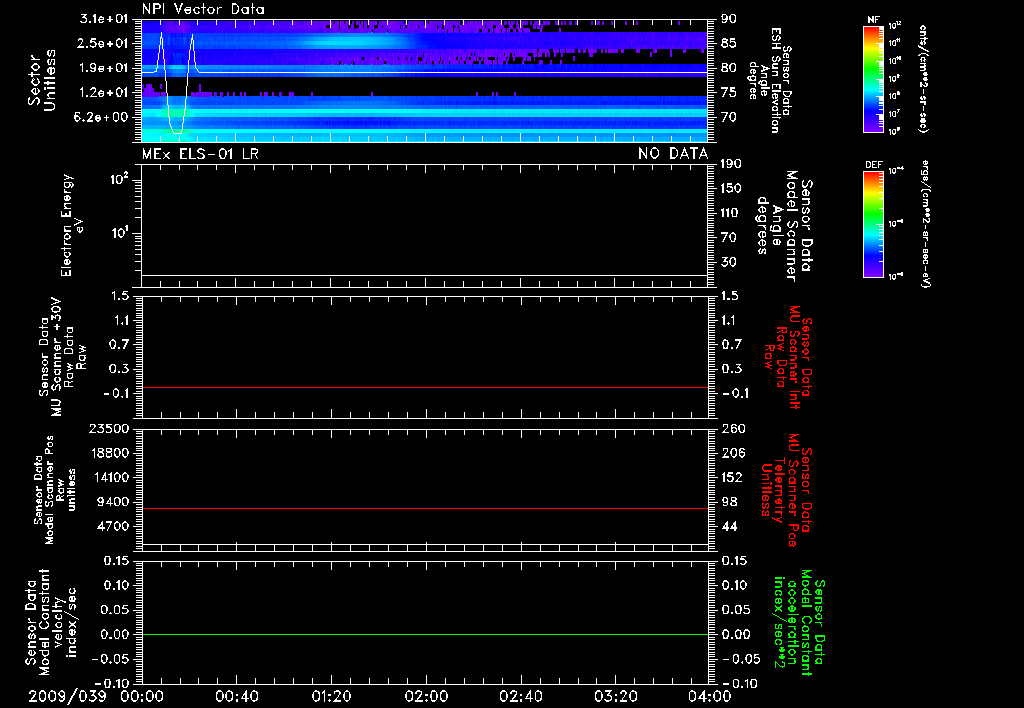Click the red 'MU Scanner Pos Telemetry' label

point(786,490)
